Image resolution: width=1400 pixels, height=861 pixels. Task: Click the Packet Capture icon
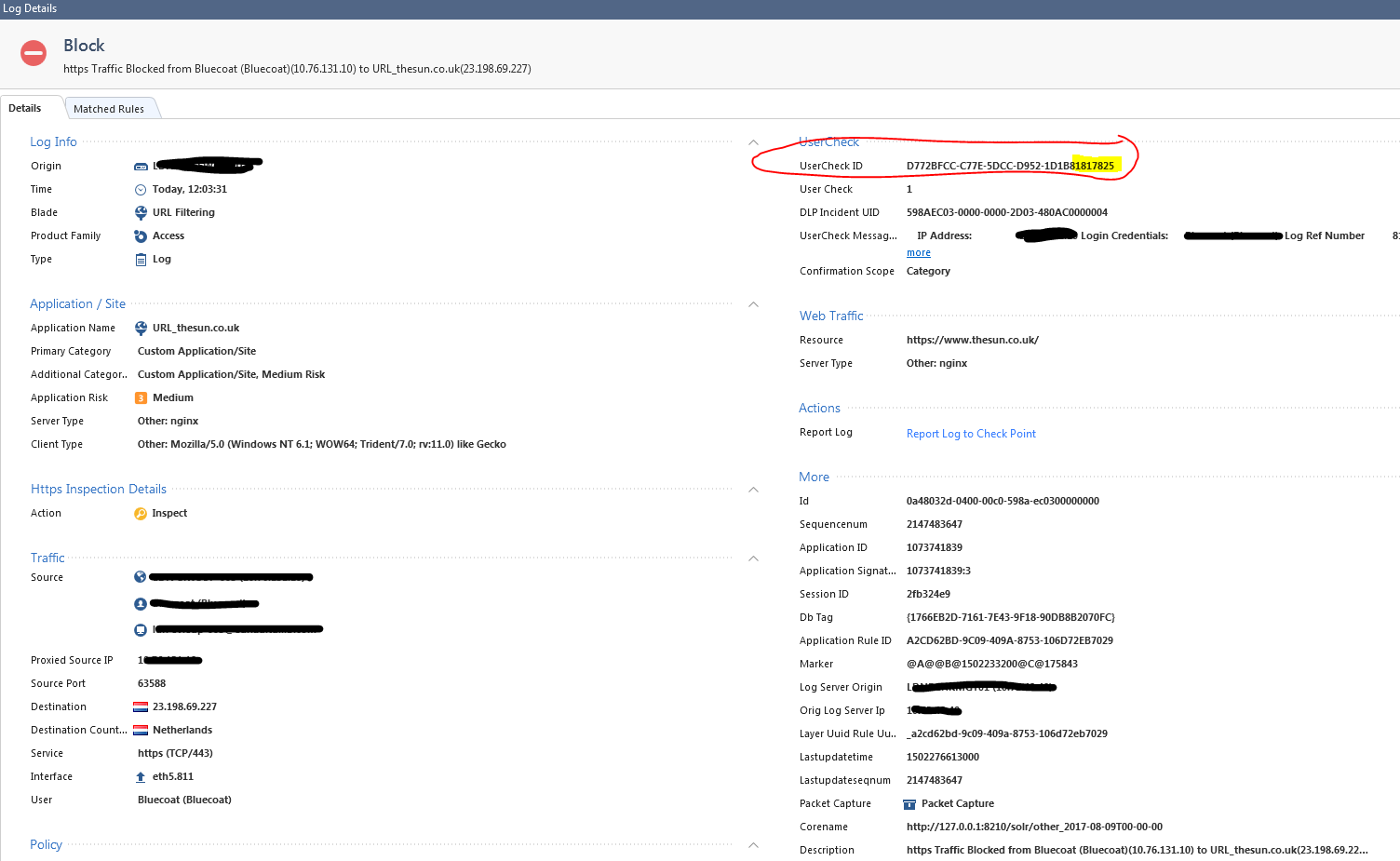click(x=909, y=804)
